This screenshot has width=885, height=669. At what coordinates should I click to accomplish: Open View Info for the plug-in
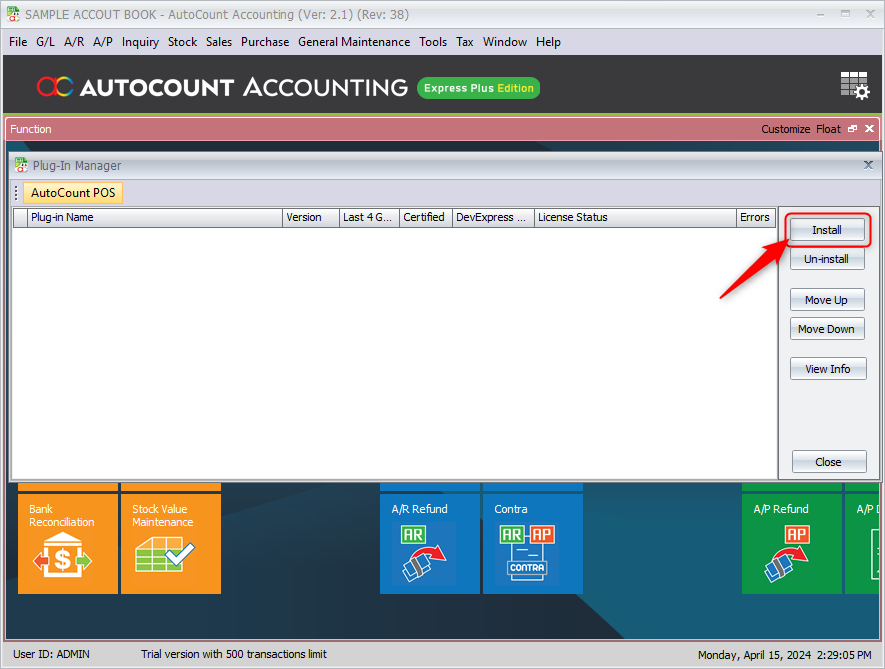pyautogui.click(x=827, y=369)
